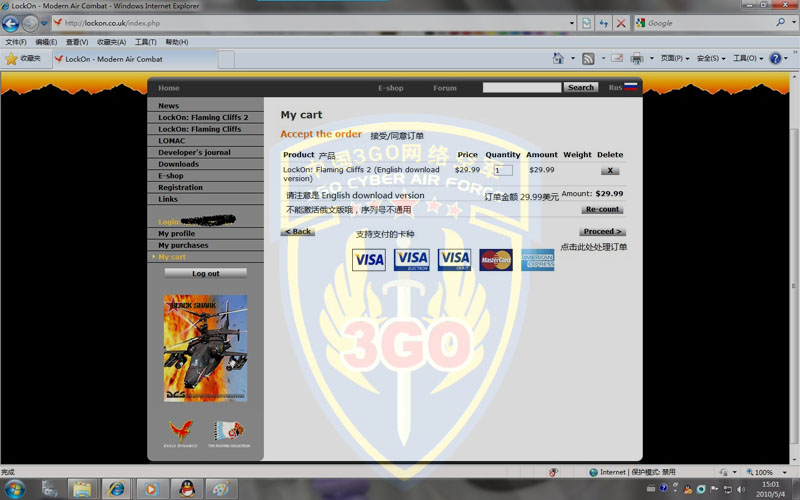
Task: Click the American Express card logo
Action: 537,260
